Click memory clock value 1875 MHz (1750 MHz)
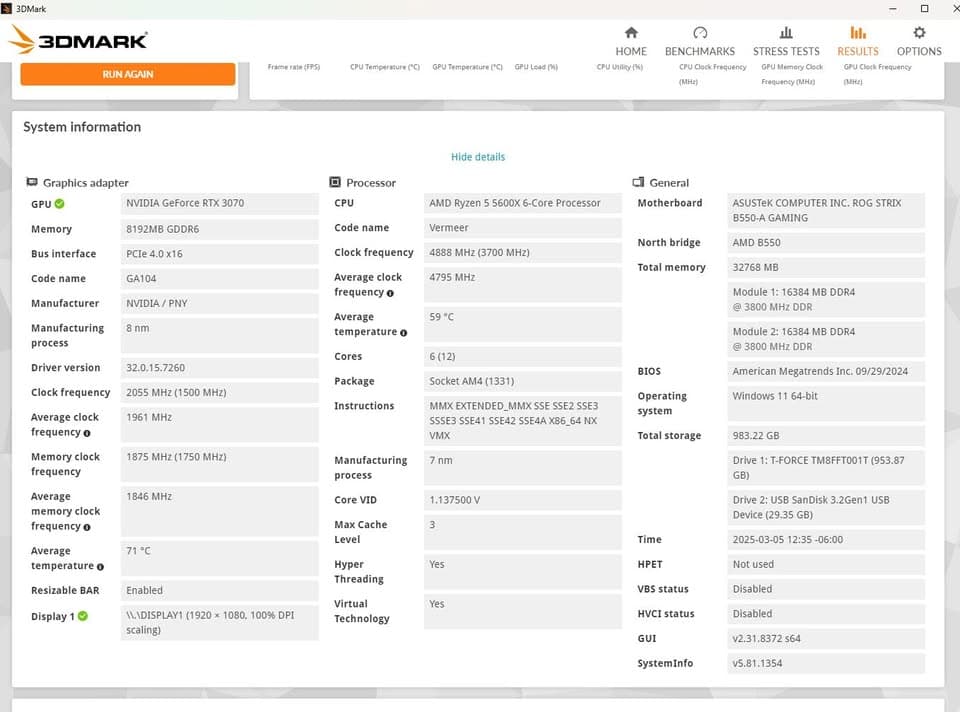 (220, 464)
